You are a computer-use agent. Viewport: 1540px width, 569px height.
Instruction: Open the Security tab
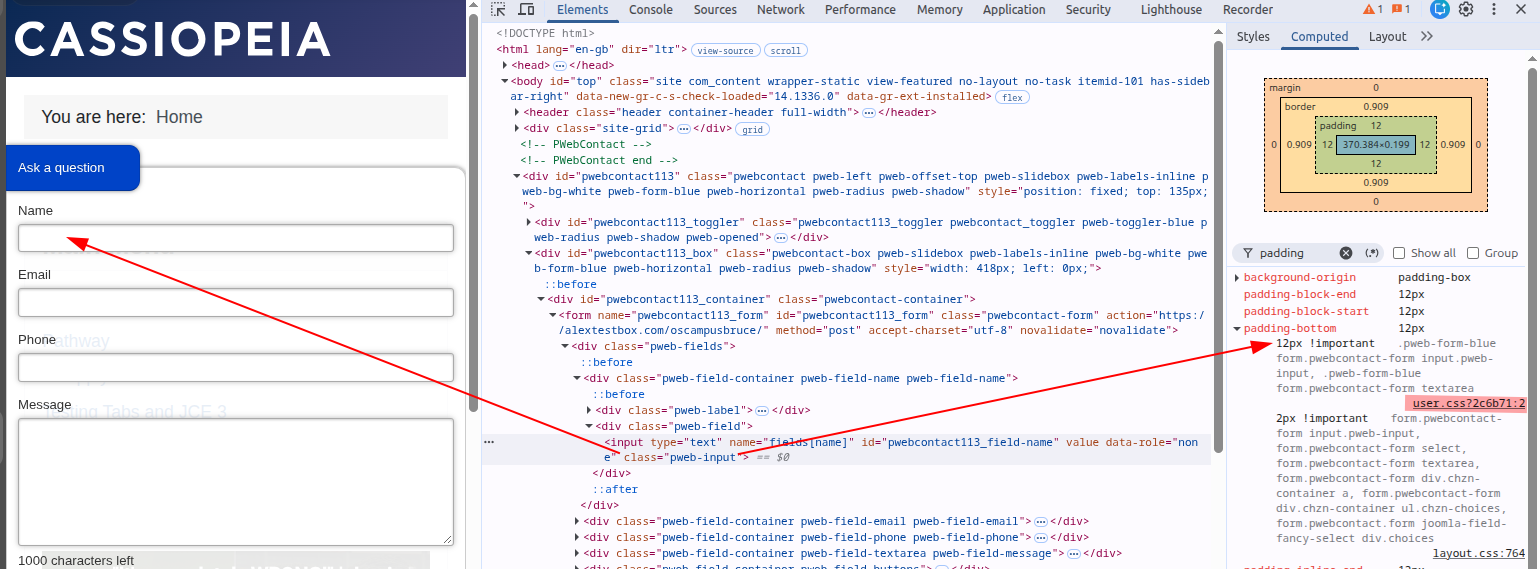click(1088, 10)
